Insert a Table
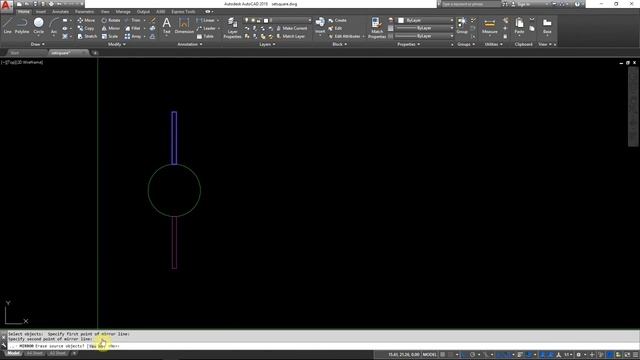The image size is (640, 360). (x=205, y=36)
